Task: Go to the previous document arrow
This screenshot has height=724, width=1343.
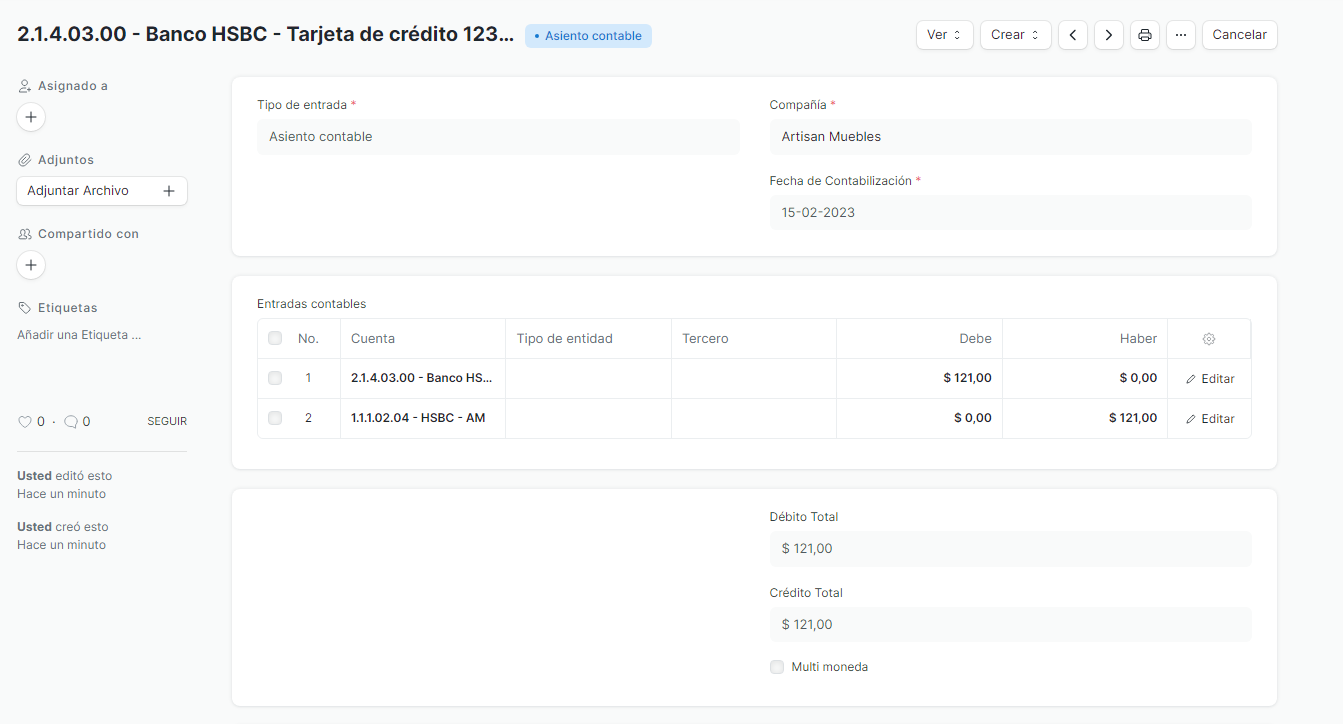Action: (x=1072, y=35)
